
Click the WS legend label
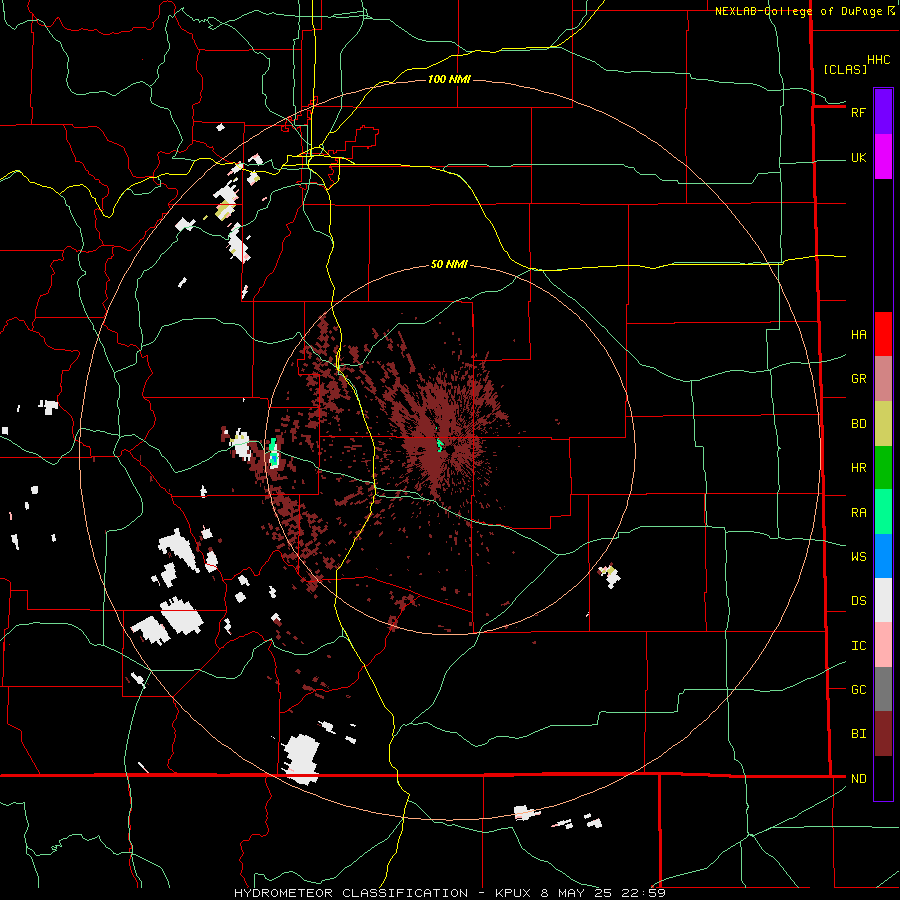(x=858, y=556)
